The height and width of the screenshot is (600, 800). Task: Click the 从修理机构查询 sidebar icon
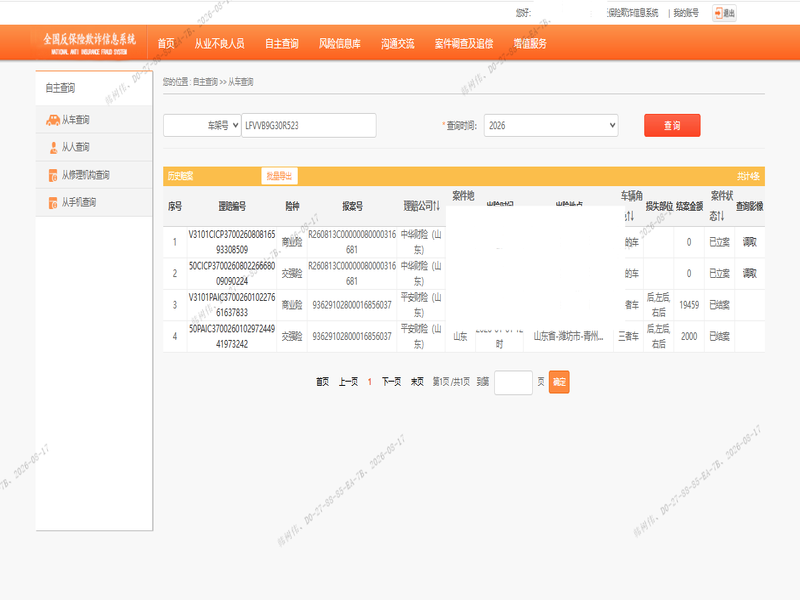pos(53,175)
